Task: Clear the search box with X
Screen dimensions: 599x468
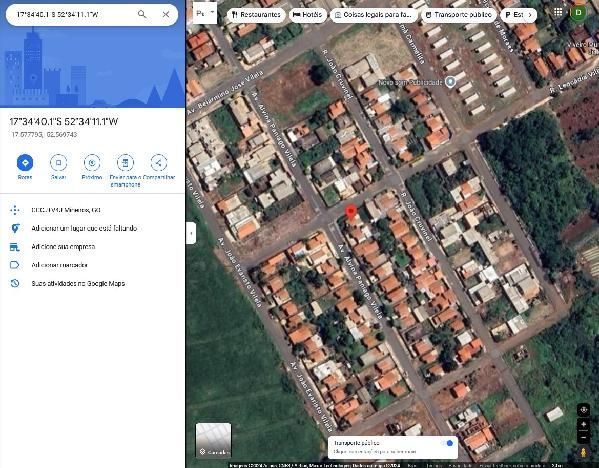Action: [166, 15]
